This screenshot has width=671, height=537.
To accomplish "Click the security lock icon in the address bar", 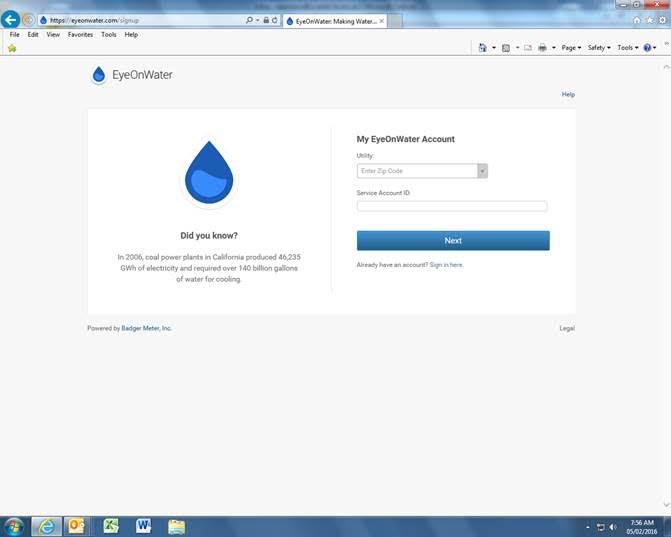I will point(266,20).
